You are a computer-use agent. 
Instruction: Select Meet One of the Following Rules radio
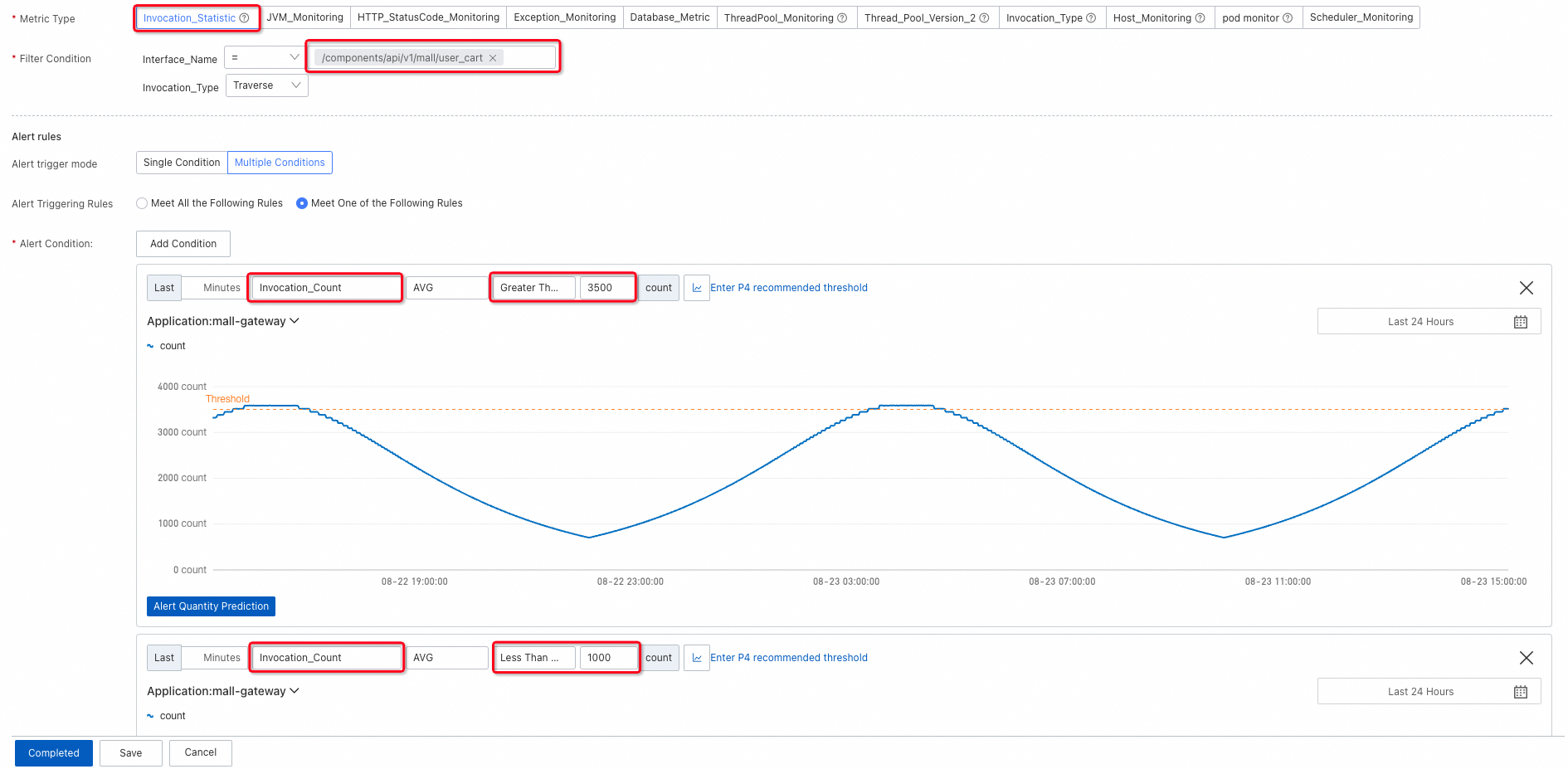(302, 203)
